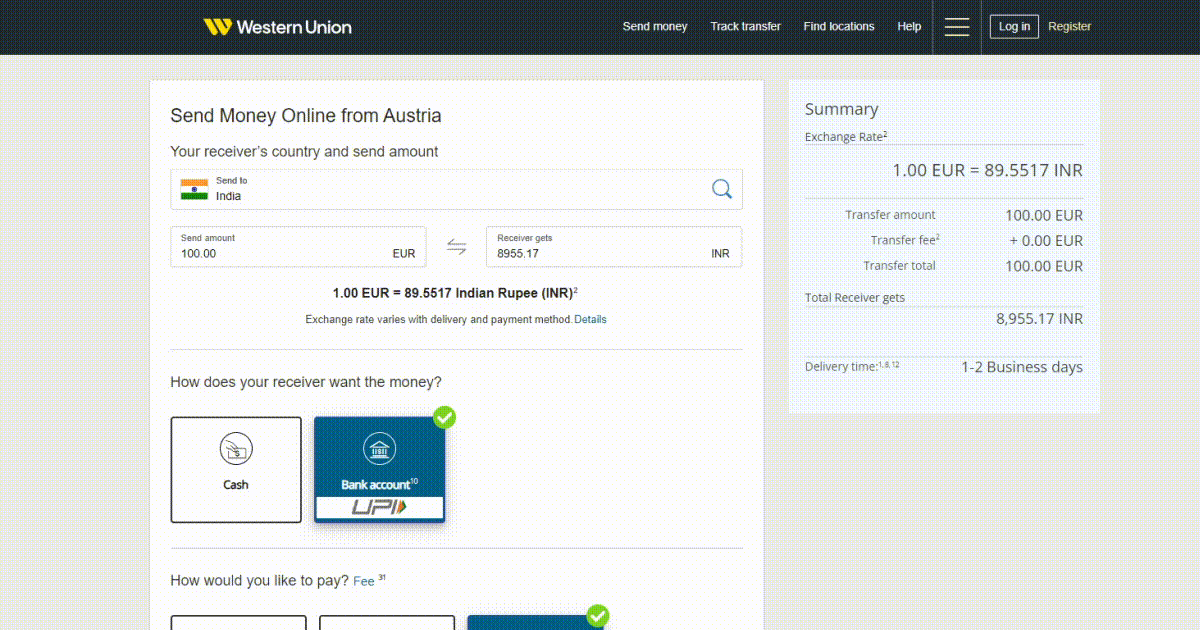The width and height of the screenshot is (1200, 630).
Task: Open the Western Union logo homepage
Action: (277, 27)
